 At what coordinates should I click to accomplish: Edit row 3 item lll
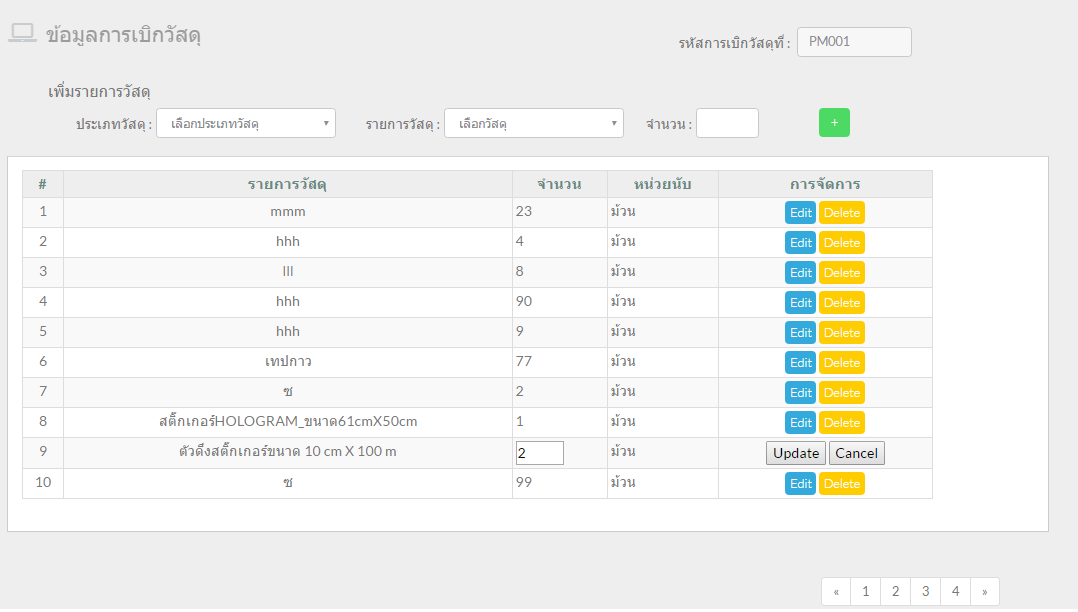coord(800,273)
